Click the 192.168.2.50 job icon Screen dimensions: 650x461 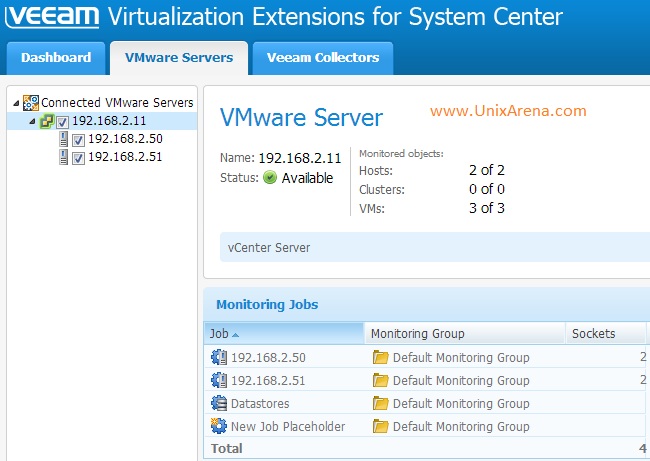(219, 357)
